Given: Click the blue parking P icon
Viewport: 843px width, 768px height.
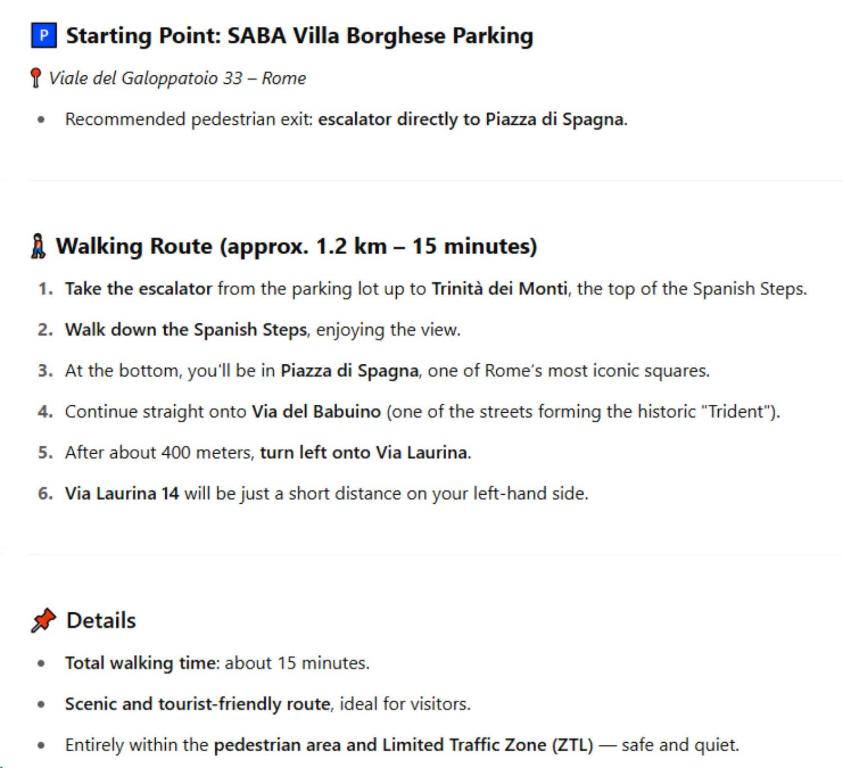Looking at the screenshot, I should point(43,37).
